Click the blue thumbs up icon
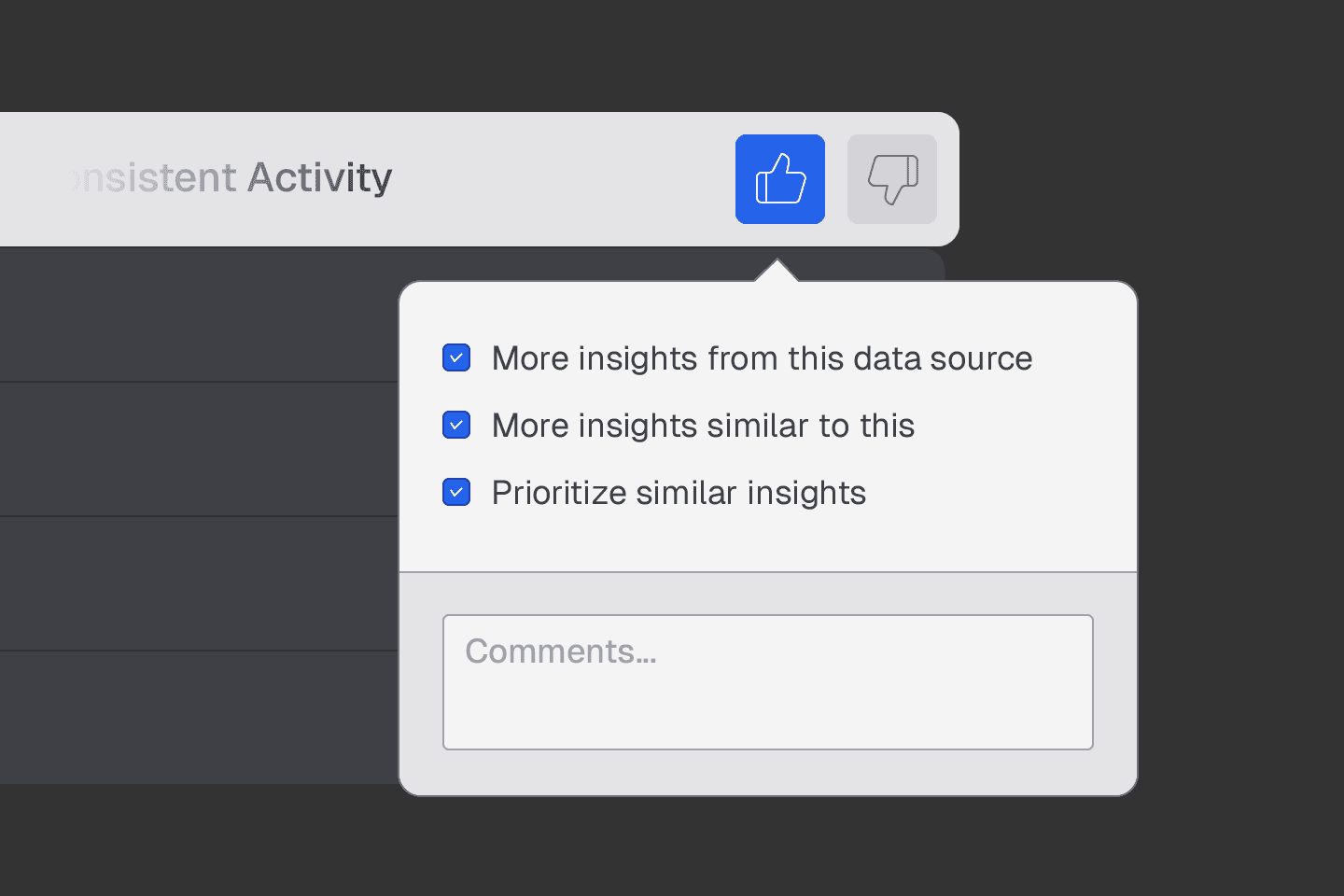Image resolution: width=1344 pixels, height=896 pixels. 780,179
